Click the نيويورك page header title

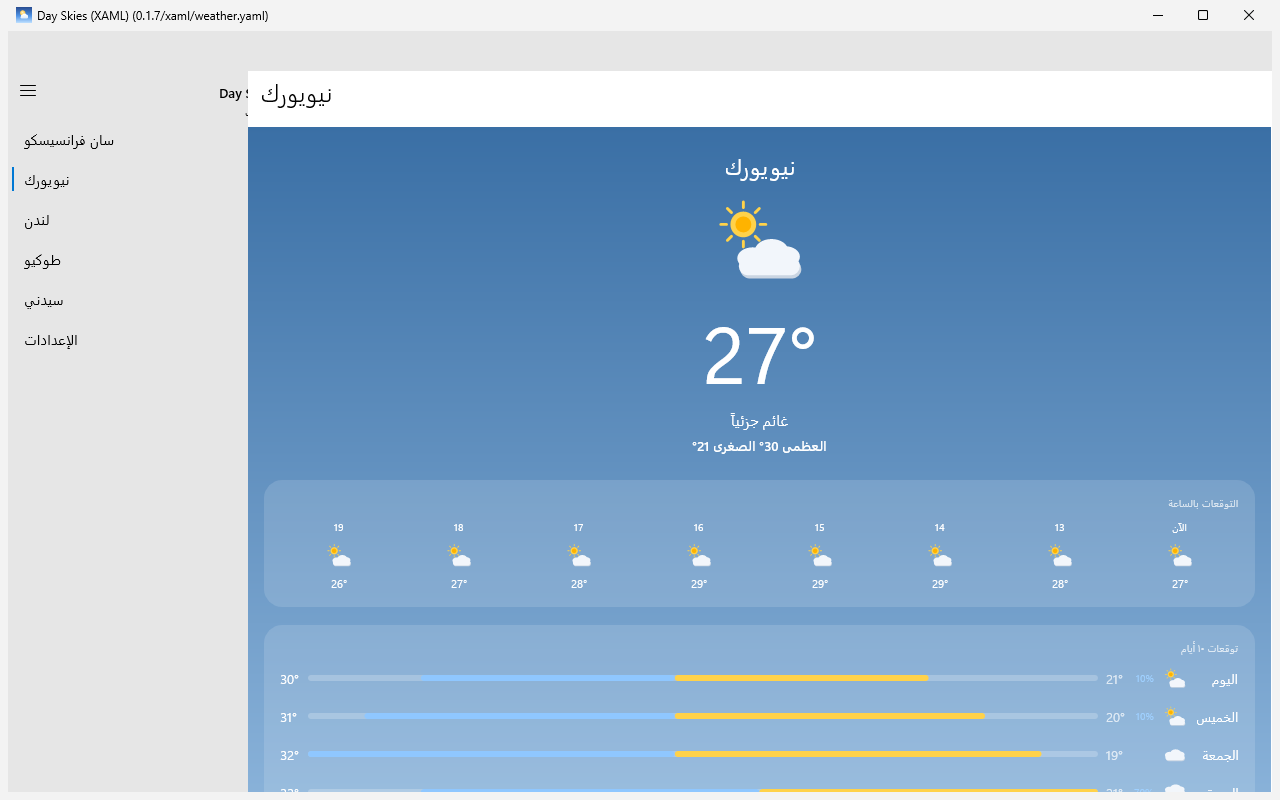296,95
